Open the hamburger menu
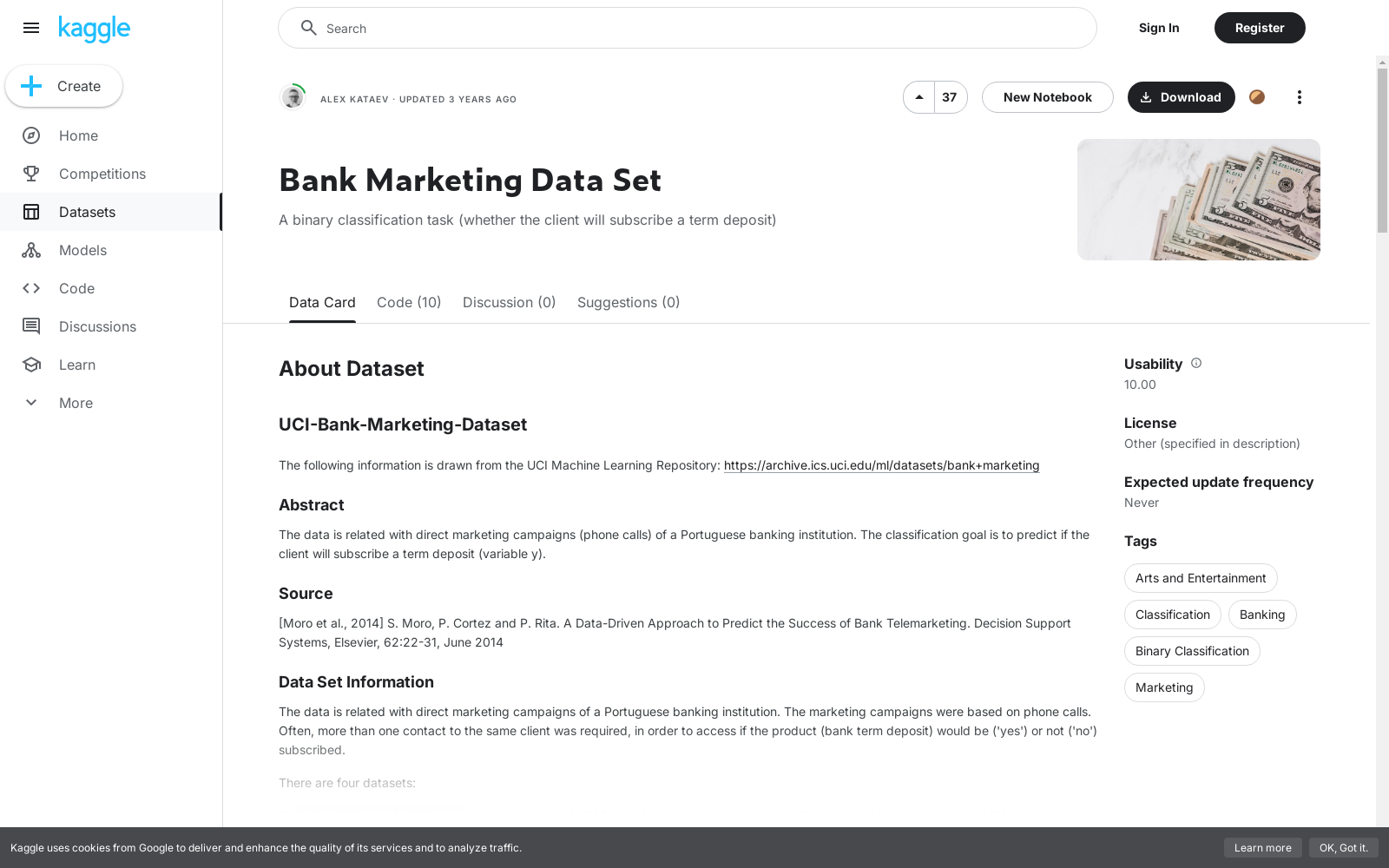The height and width of the screenshot is (868, 1389). (31, 28)
